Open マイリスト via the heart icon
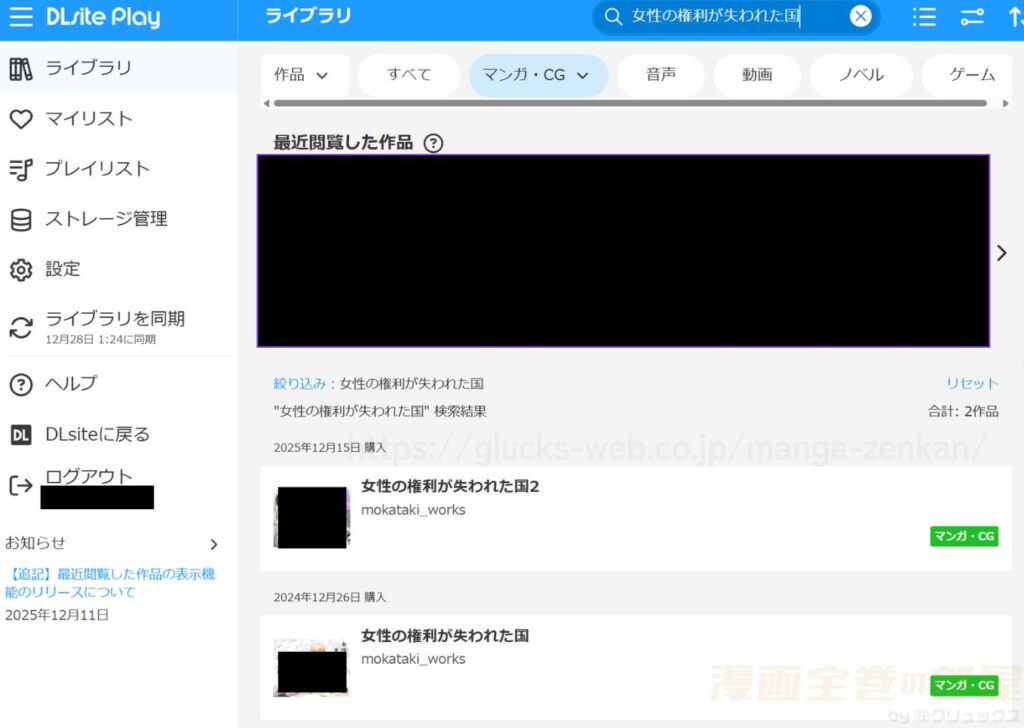Viewport: 1024px width, 728px height. point(21,118)
